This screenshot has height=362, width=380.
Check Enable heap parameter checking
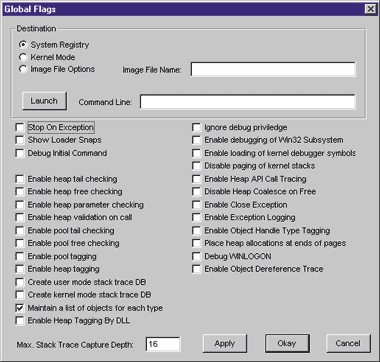tap(20, 205)
